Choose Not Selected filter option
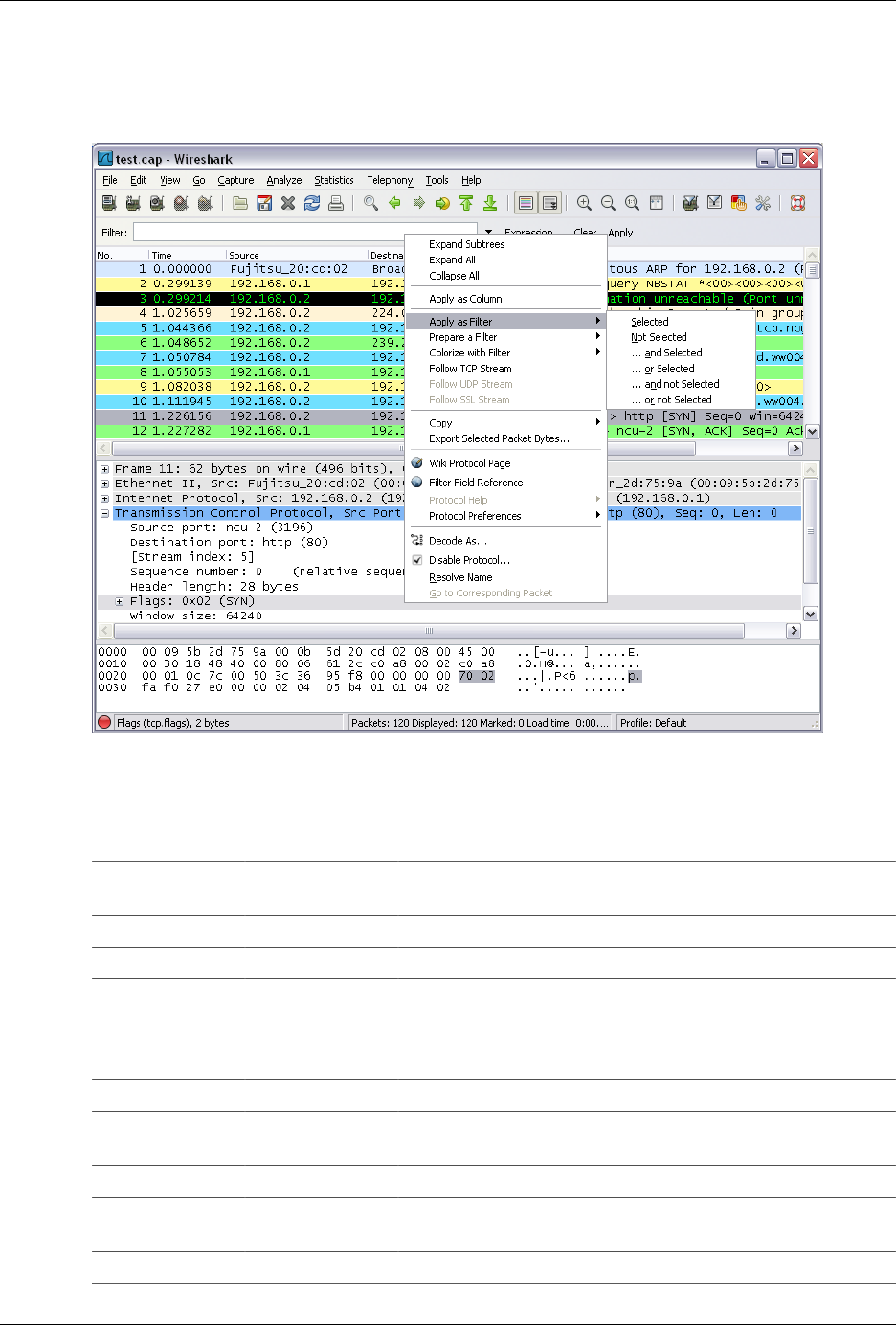 click(681, 337)
